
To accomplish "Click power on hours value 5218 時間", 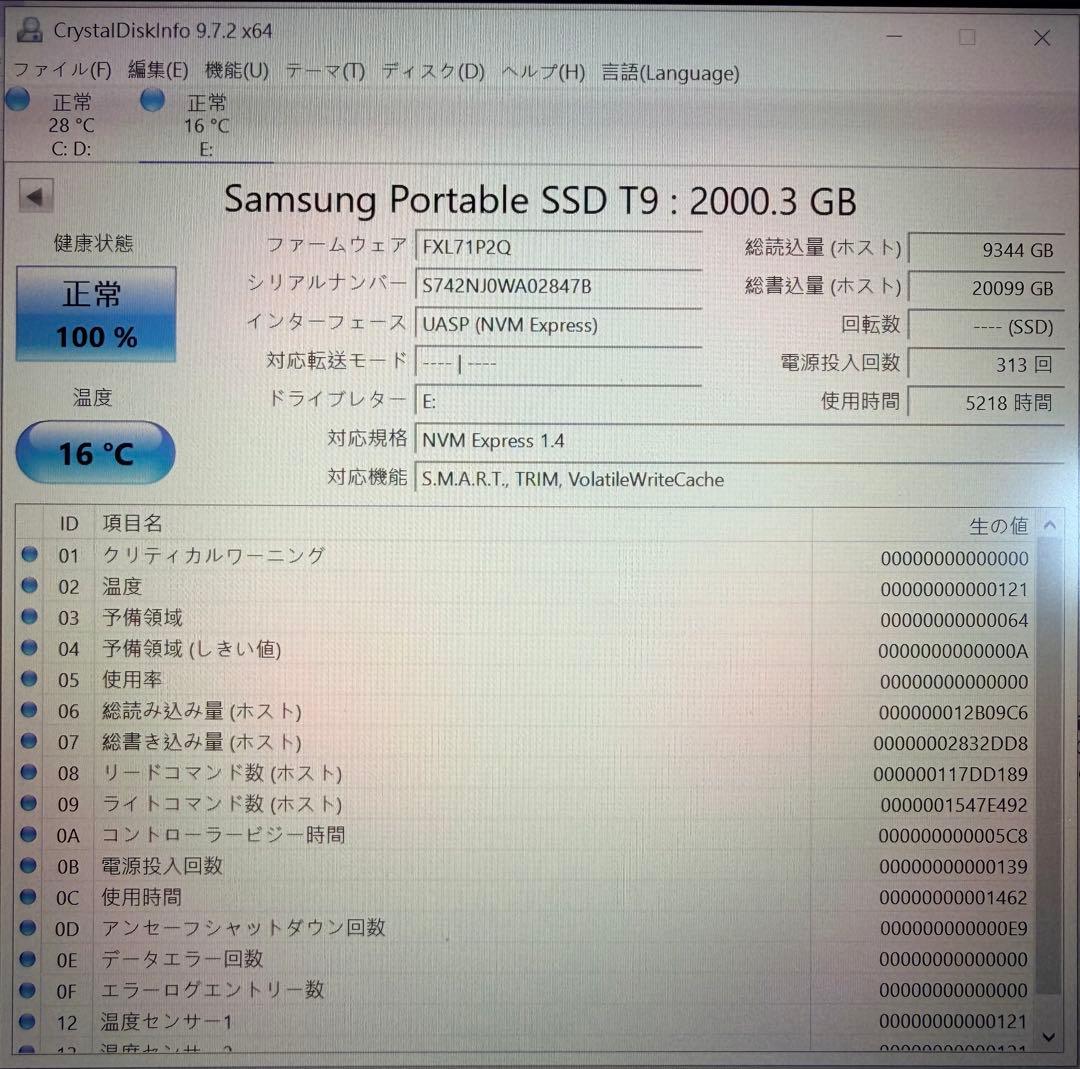I will tap(986, 402).
